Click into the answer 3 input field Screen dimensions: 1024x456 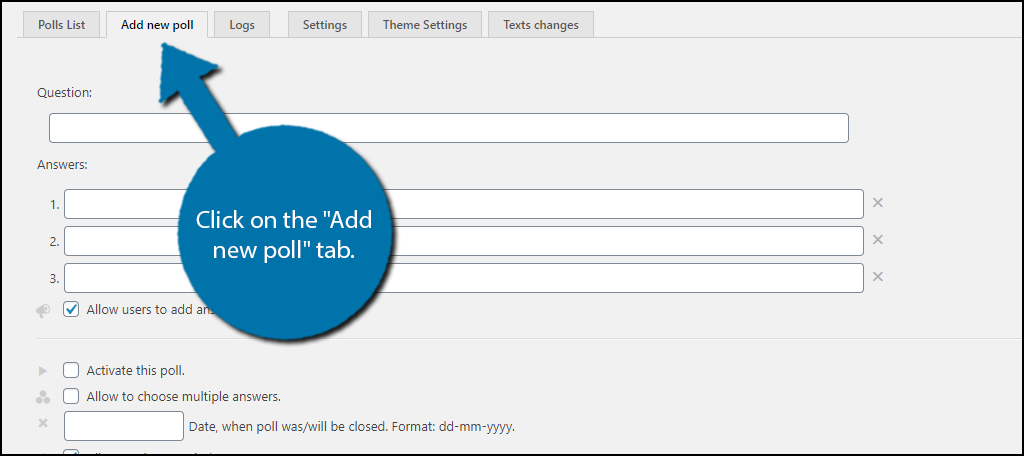pyautogui.click(x=620, y=278)
